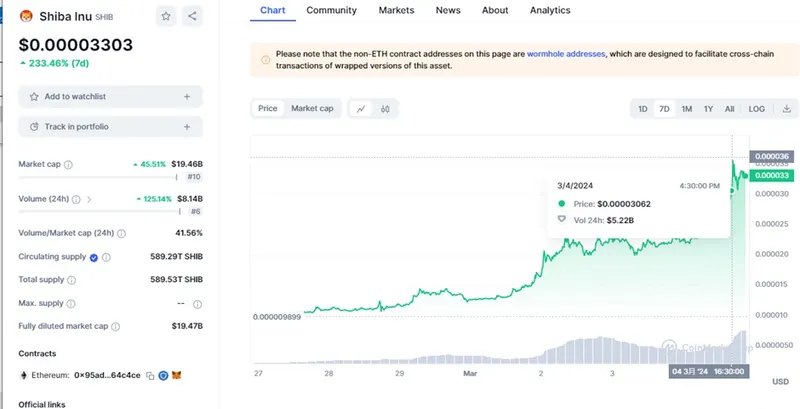Expand the Volume (24h) chevron arrow
The width and height of the screenshot is (800, 409).
(88, 199)
